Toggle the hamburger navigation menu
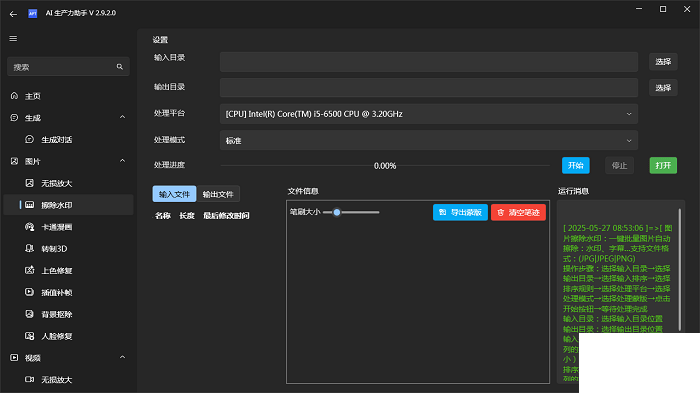The height and width of the screenshot is (393, 700). (13, 38)
